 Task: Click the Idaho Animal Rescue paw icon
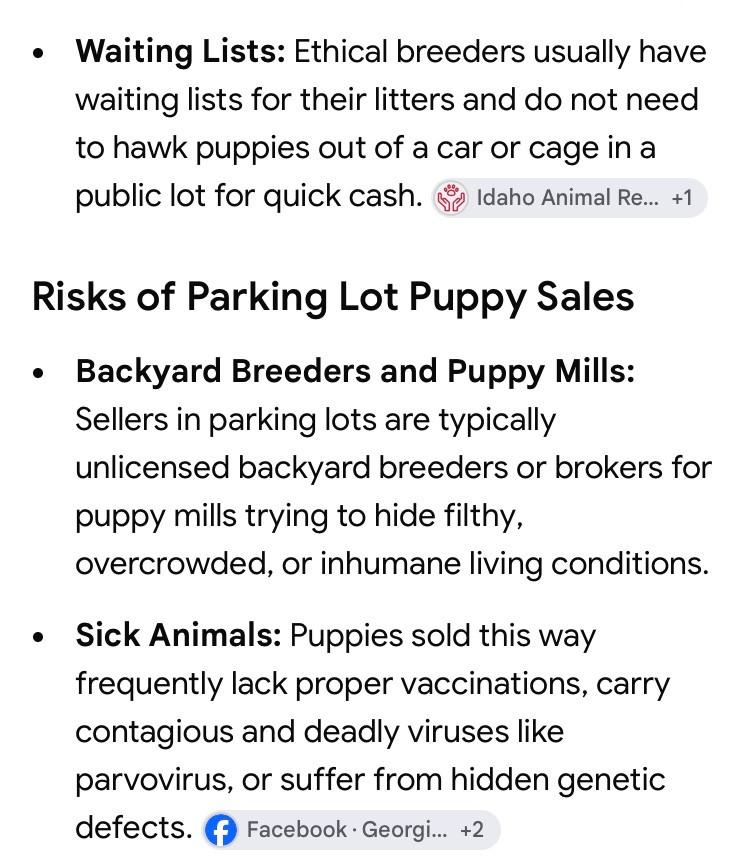pos(451,198)
